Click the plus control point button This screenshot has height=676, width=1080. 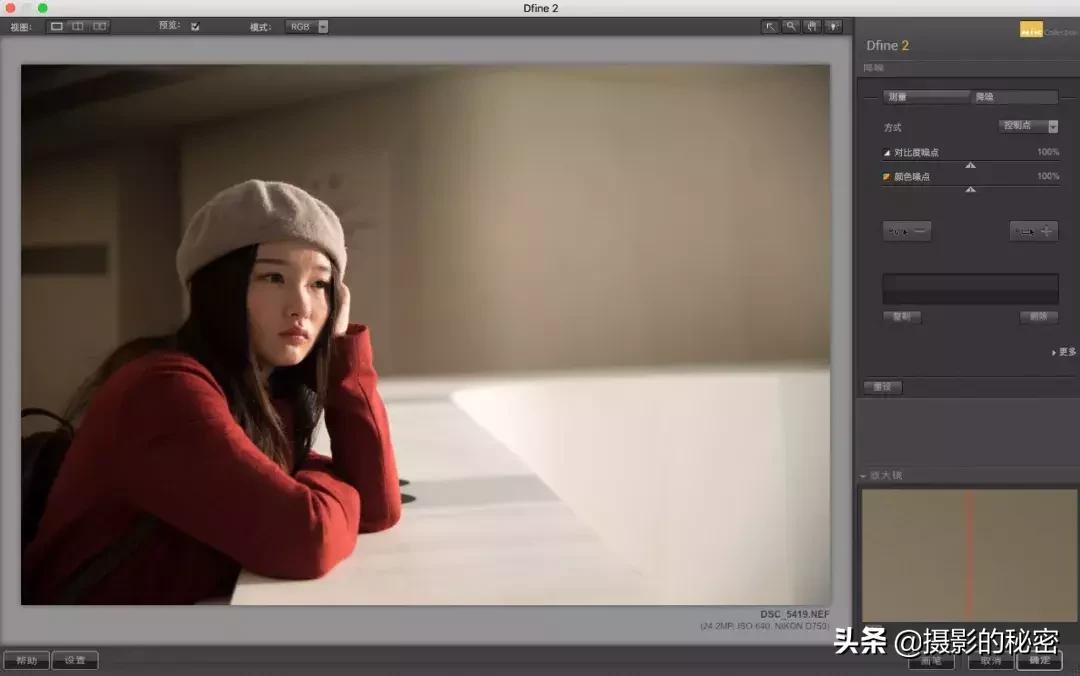point(1034,232)
